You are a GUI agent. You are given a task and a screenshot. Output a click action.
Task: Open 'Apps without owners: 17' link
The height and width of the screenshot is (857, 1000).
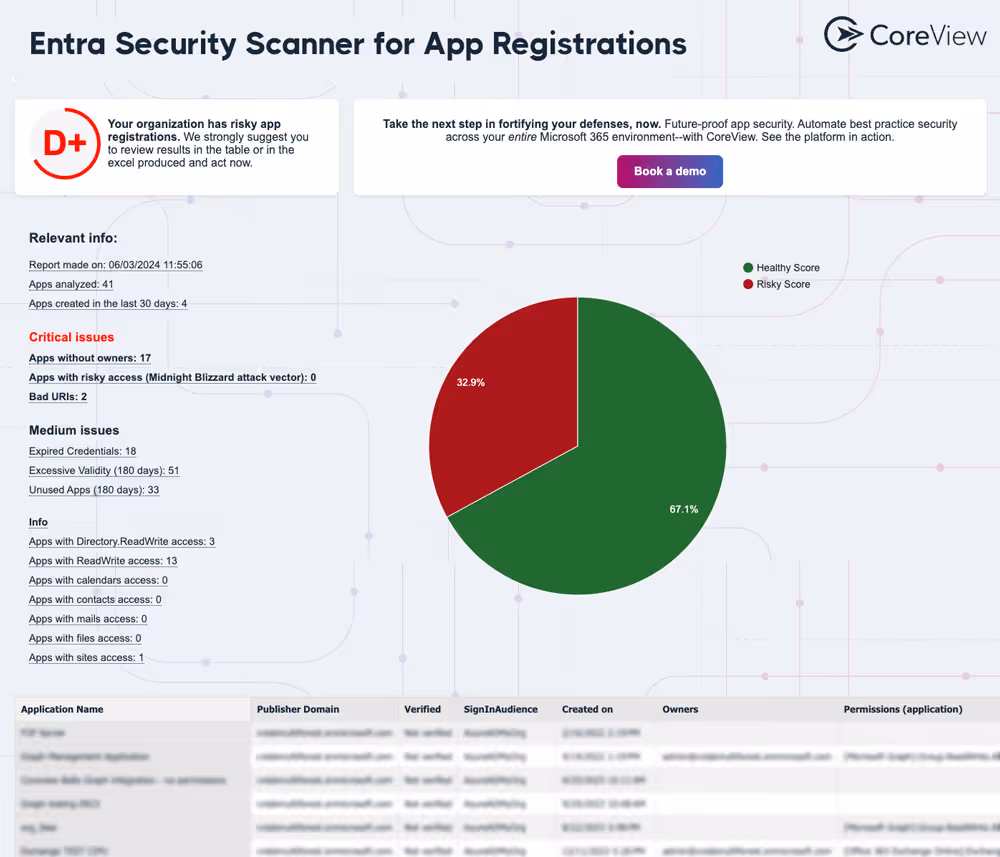pos(90,358)
